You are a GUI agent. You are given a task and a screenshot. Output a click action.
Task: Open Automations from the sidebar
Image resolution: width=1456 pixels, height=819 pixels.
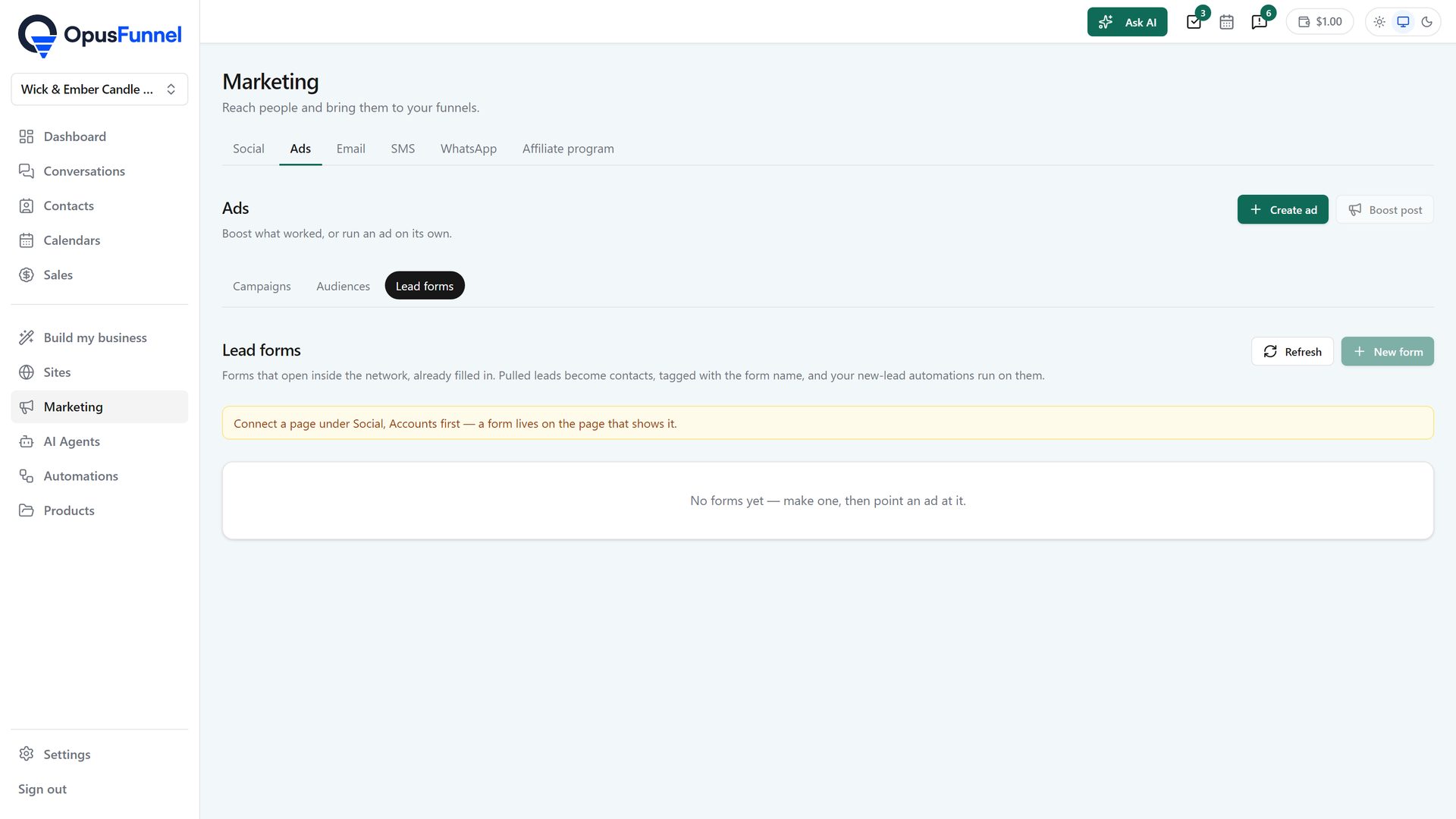99,476
